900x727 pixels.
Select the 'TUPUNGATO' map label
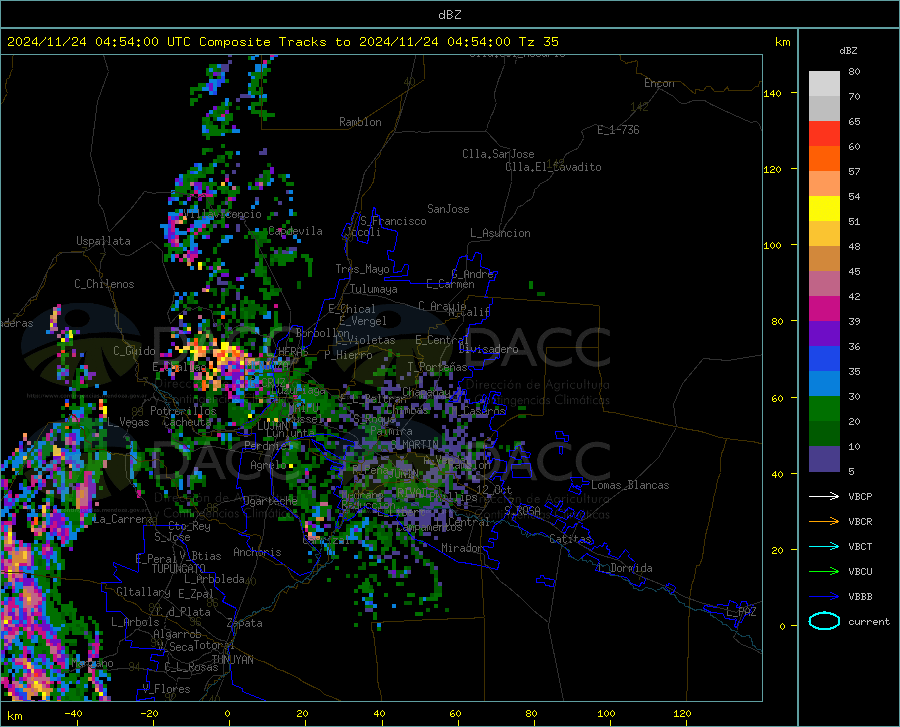pos(179,569)
